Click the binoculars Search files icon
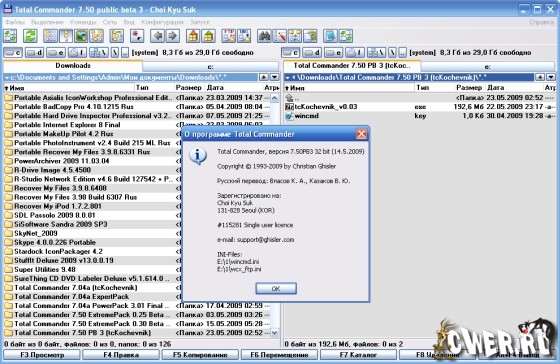This screenshot has height=364, width=560. coord(264,36)
